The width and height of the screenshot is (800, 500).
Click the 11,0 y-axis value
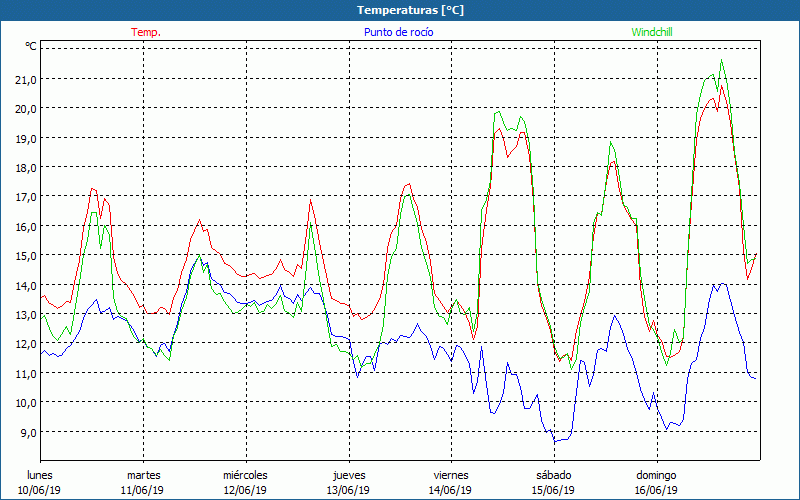(x=26, y=373)
